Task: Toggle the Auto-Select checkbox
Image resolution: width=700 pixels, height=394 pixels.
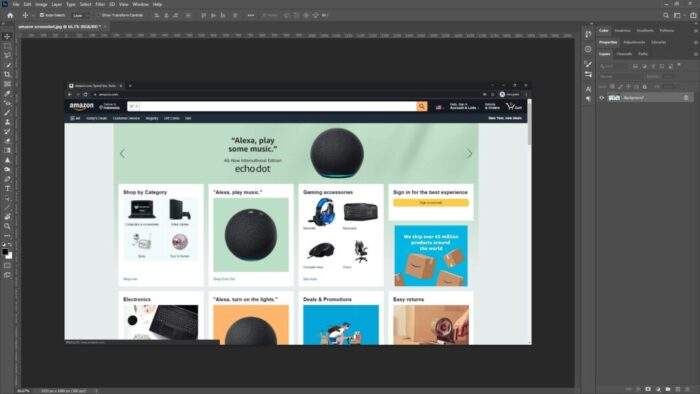Action: [42, 15]
